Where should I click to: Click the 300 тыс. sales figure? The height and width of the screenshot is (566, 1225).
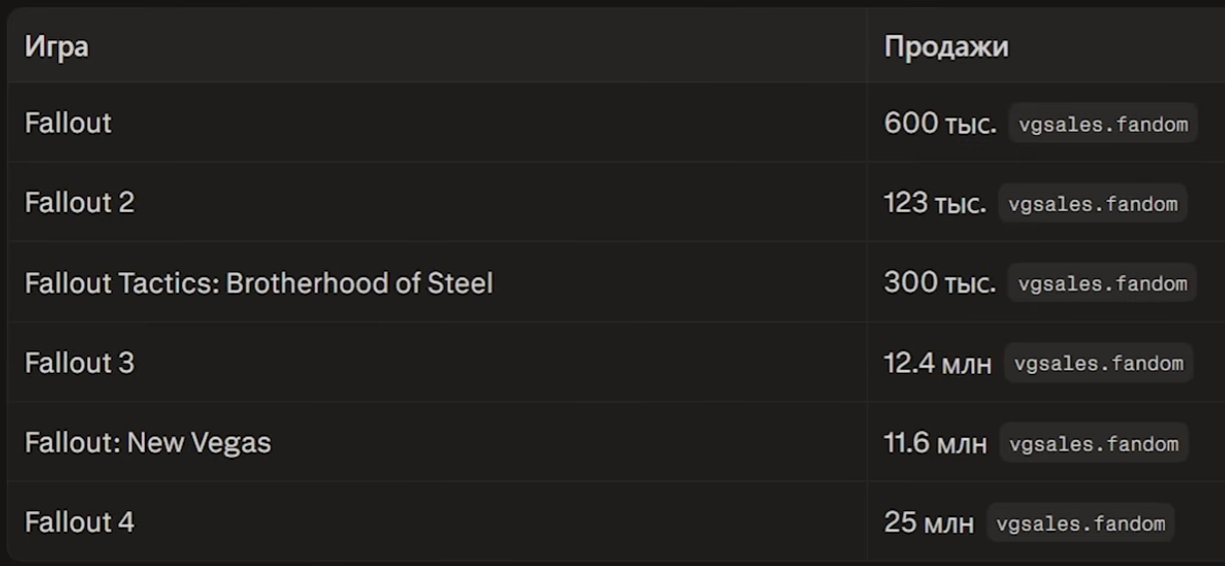click(940, 283)
